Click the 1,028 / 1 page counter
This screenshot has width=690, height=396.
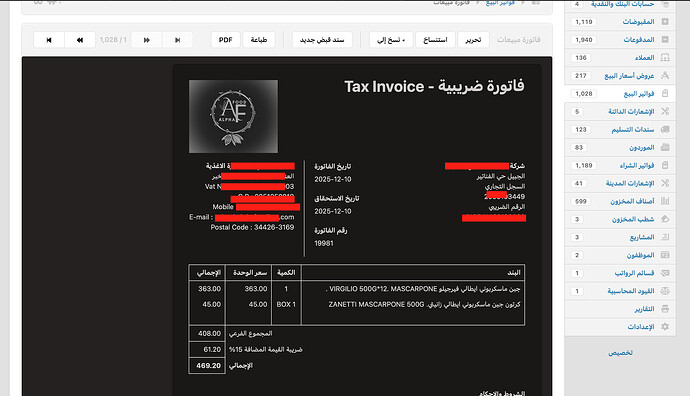click(x=113, y=40)
